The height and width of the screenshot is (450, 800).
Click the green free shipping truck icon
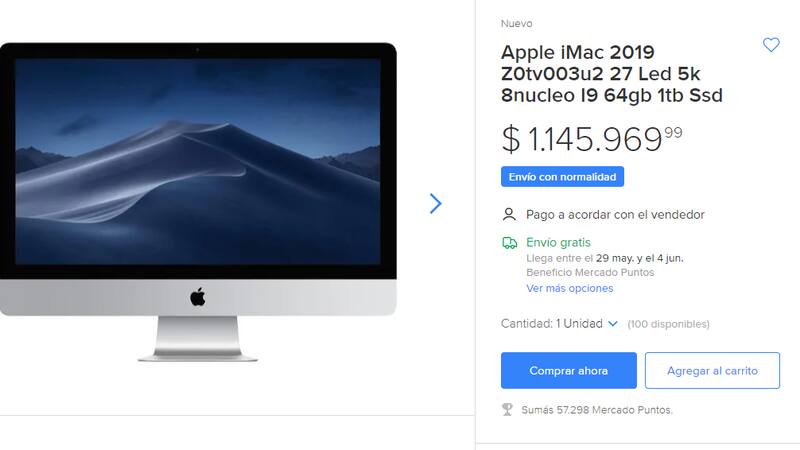pos(509,243)
